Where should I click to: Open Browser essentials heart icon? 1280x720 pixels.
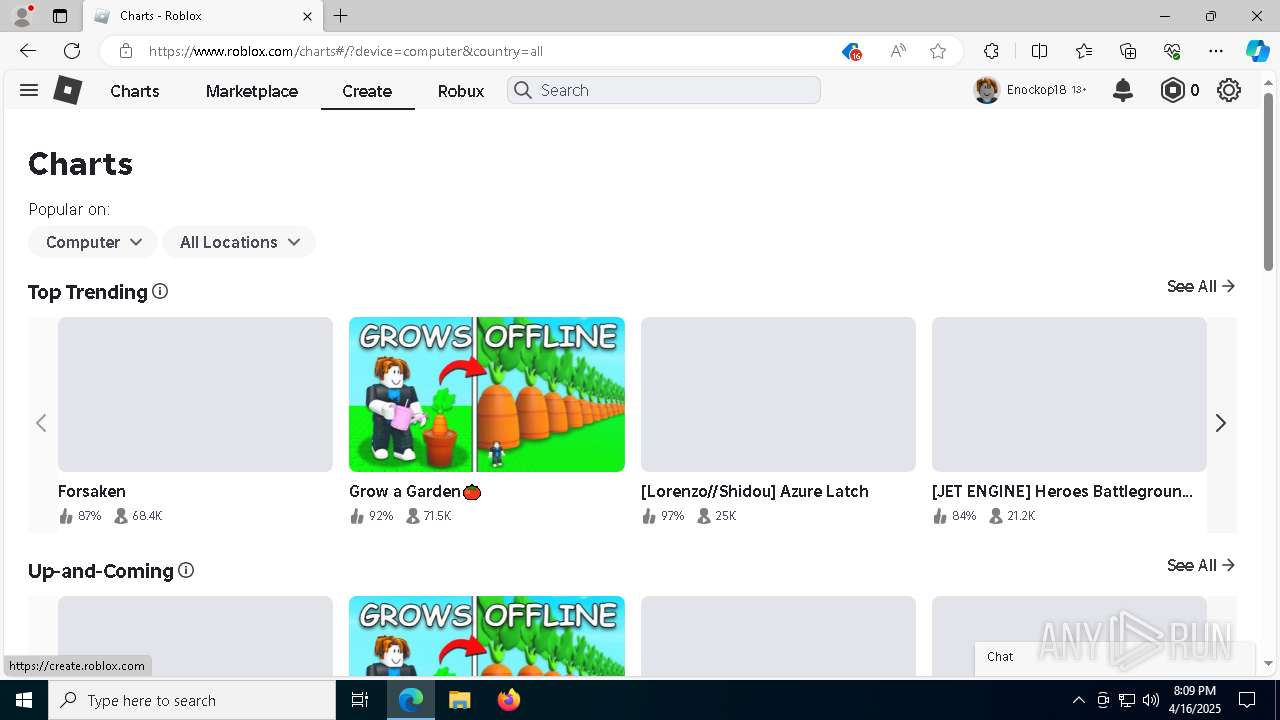(x=1172, y=51)
